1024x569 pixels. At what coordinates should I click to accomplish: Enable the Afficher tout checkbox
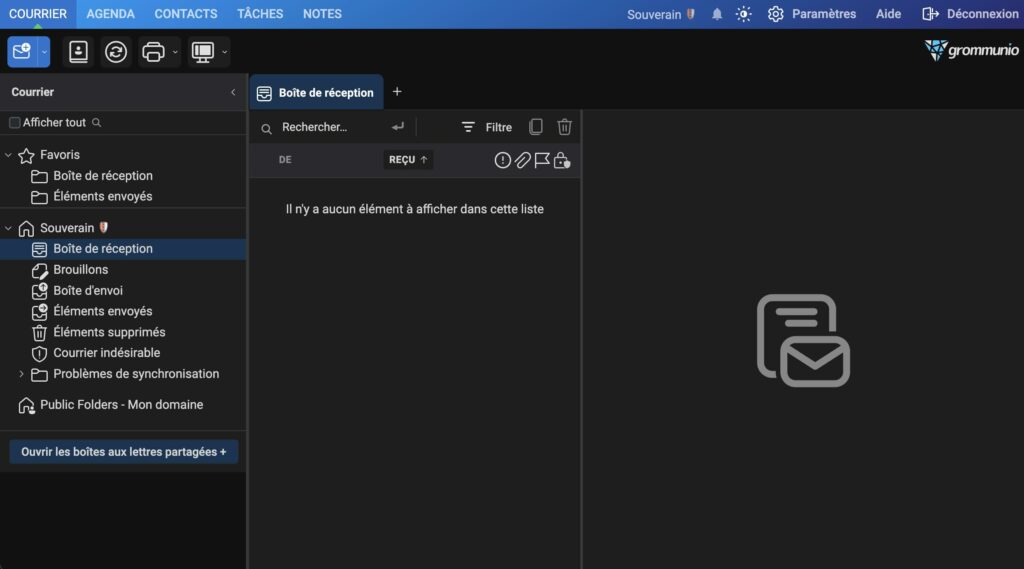pos(14,123)
